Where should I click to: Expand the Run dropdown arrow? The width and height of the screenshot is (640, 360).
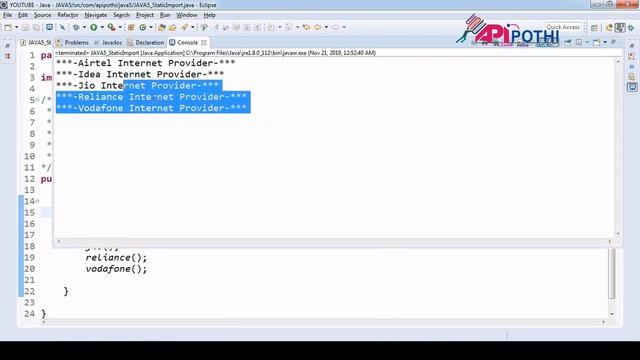102,27
